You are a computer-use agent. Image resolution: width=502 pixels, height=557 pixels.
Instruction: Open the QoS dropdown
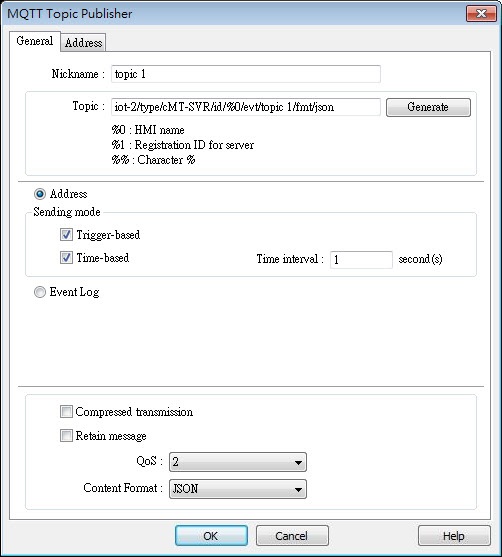(238, 462)
